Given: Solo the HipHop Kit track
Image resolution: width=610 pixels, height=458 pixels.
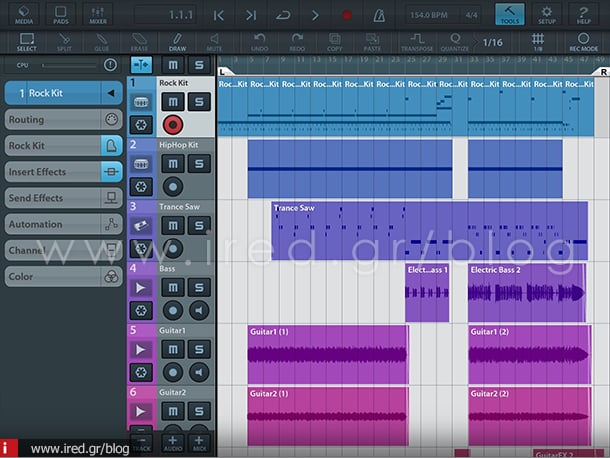Looking at the screenshot, I should pyautogui.click(x=199, y=165).
